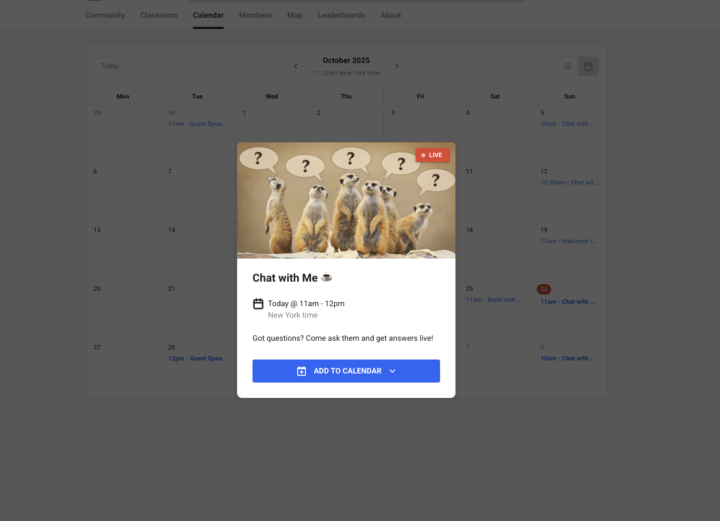Expand the Add to Calendar dropdown chevron
Image resolution: width=720 pixels, height=521 pixels.
point(393,371)
